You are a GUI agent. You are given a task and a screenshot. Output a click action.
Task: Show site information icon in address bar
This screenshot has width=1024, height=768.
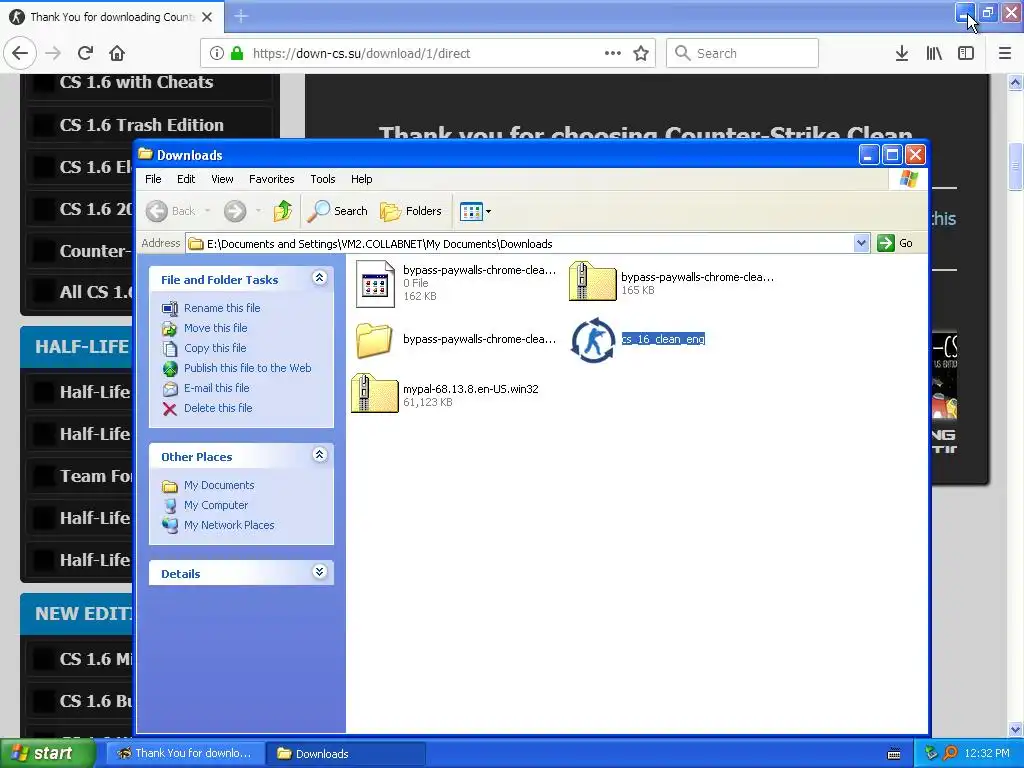[x=217, y=54]
